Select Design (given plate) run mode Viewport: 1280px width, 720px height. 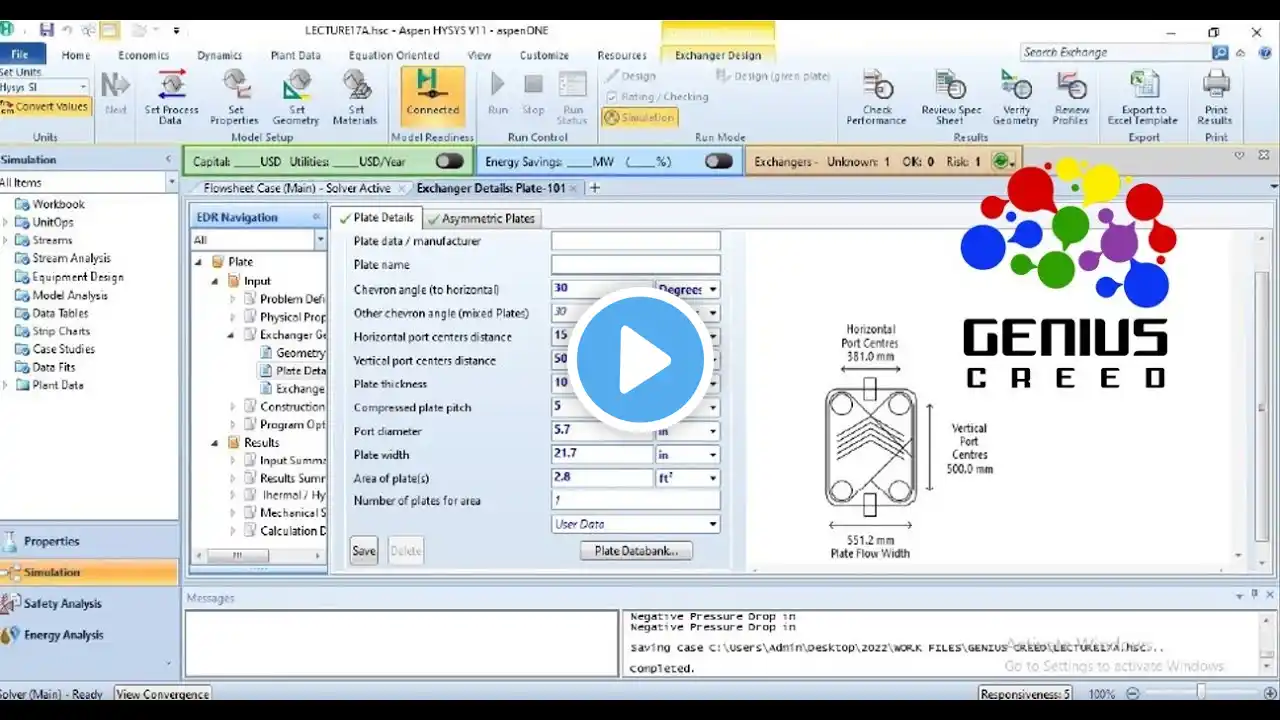(773, 76)
